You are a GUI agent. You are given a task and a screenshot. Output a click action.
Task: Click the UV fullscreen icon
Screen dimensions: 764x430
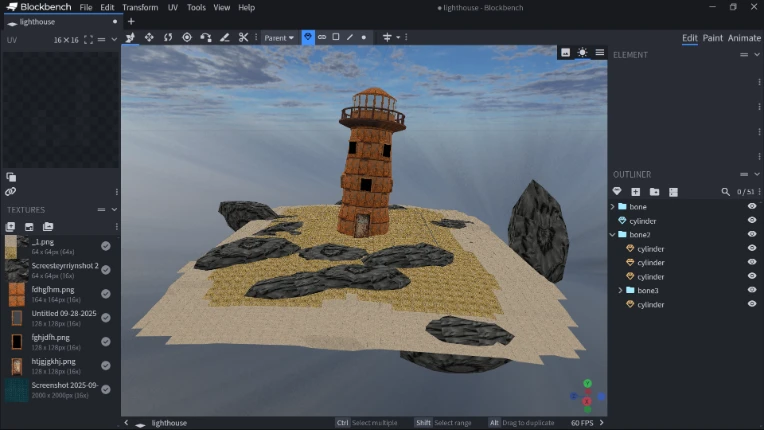coord(88,40)
